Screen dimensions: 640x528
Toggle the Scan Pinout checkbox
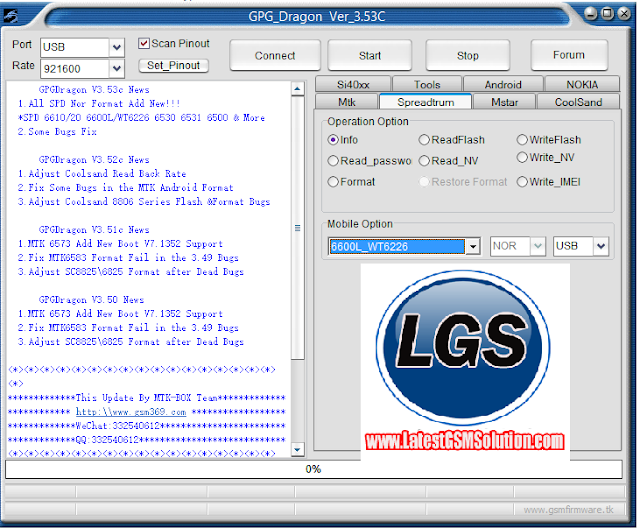[x=144, y=43]
